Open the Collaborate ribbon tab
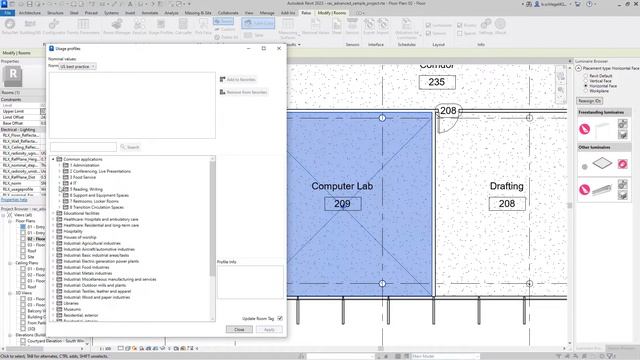640x360 pixels. pyautogui.click(x=228, y=13)
